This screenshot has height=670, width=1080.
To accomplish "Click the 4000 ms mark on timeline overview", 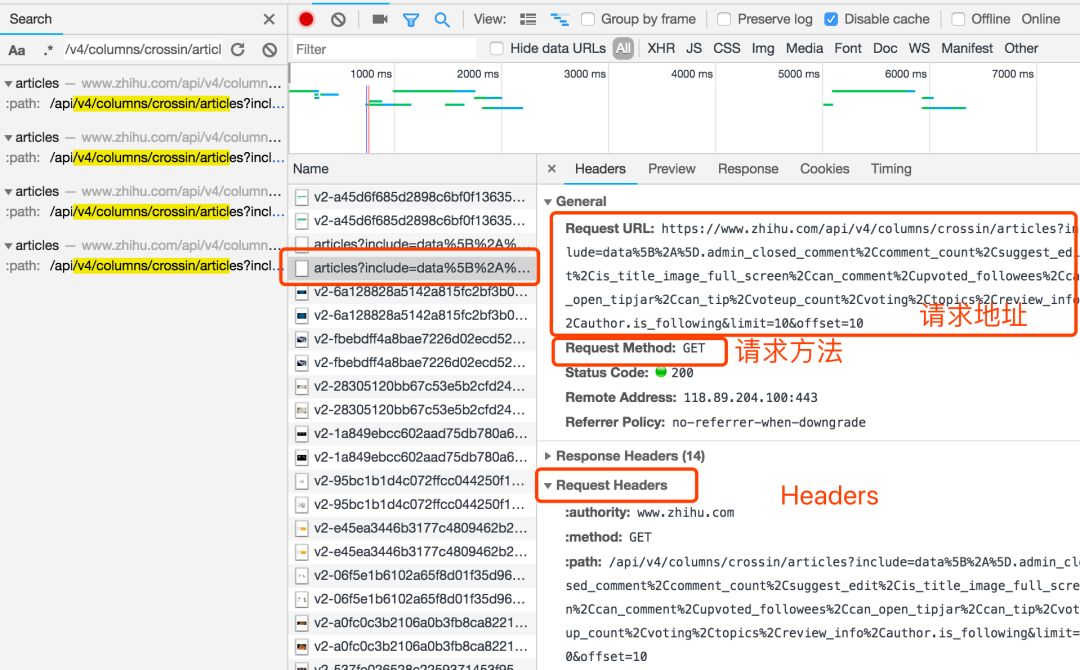I will coord(691,74).
